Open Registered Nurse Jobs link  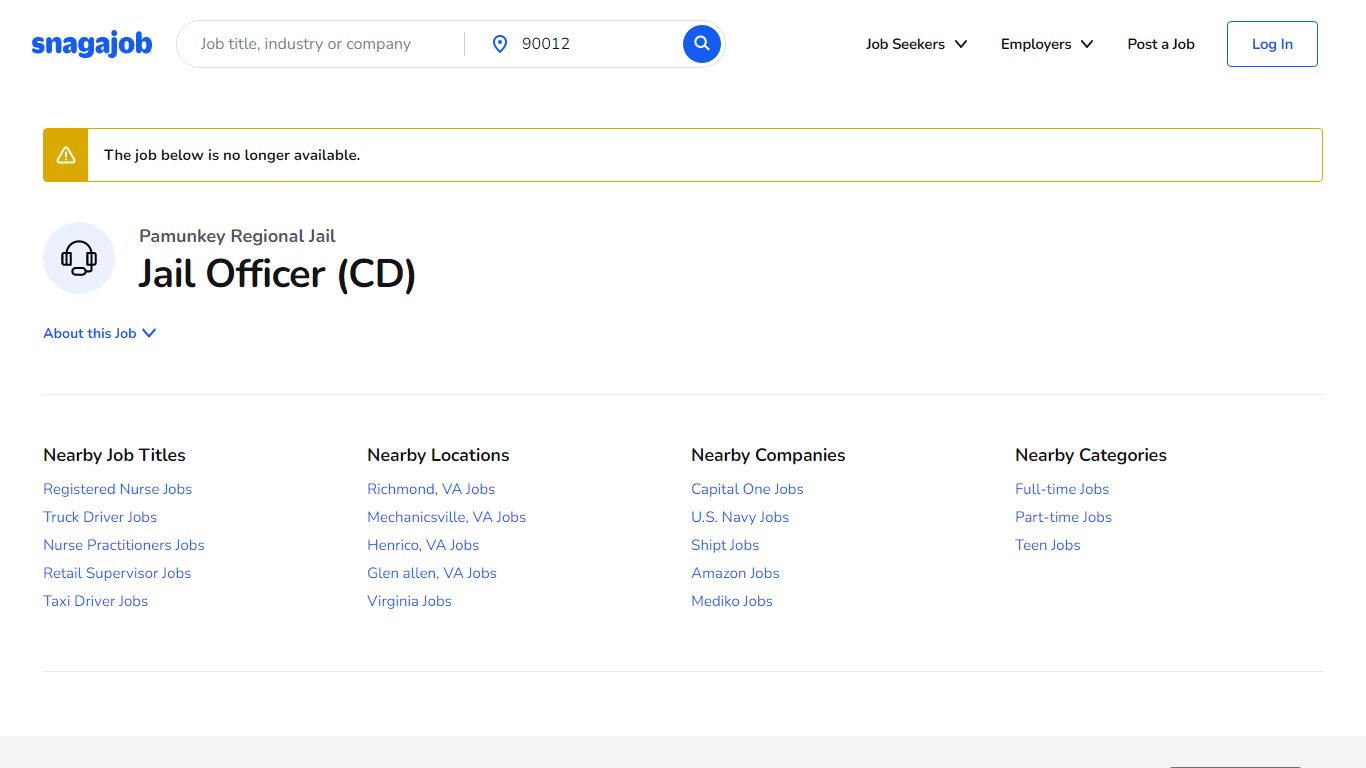[118, 489]
